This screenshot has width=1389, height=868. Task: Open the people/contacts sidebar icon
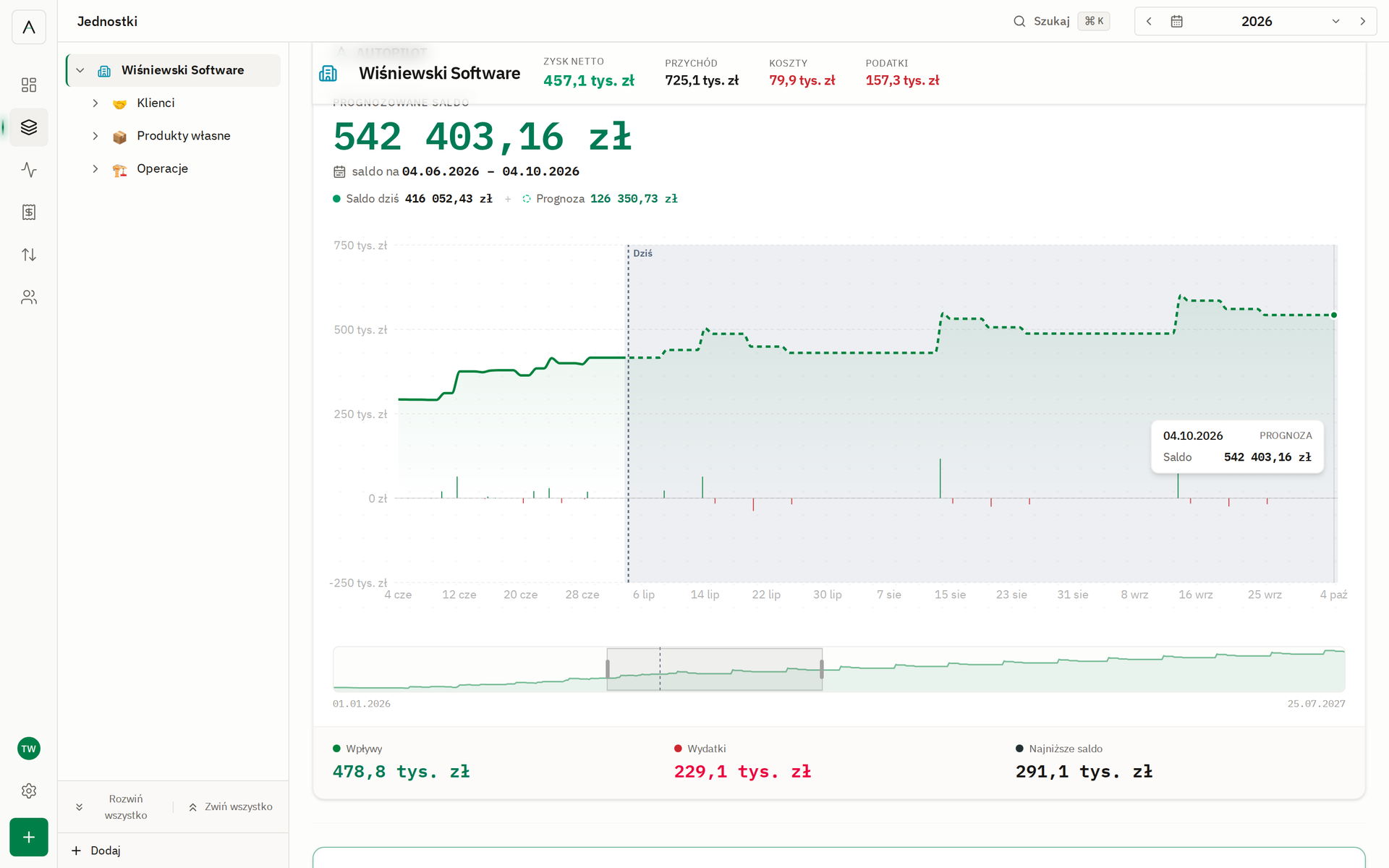[29, 297]
